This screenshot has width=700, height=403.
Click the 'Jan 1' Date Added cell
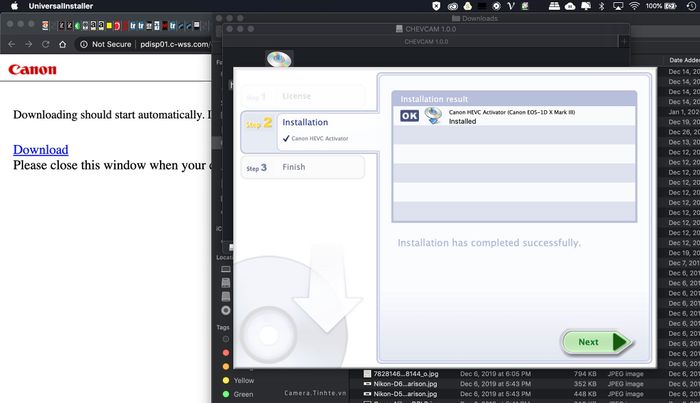tap(684, 112)
